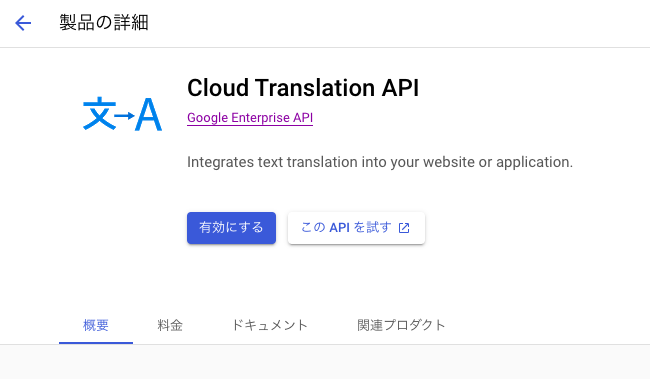Show the 関連プロダクト tab
Viewport: 650px width, 379px height.
tap(401, 325)
